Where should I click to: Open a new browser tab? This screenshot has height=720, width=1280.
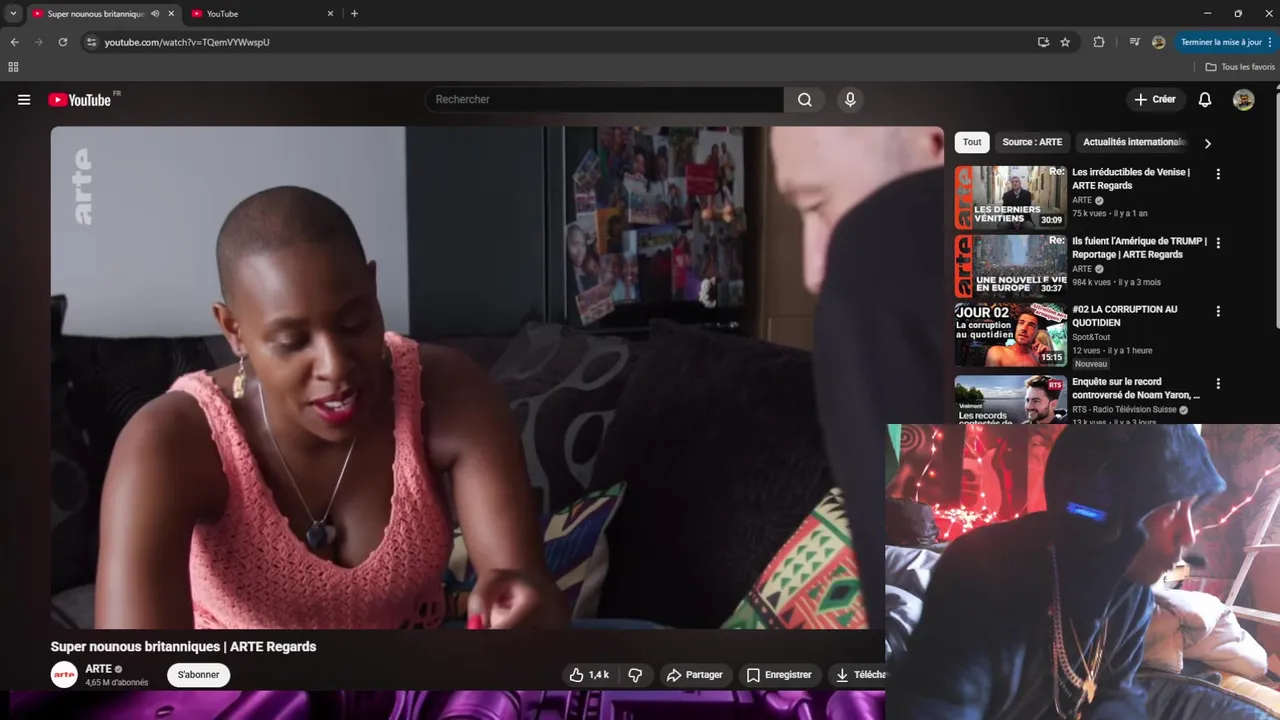(354, 14)
